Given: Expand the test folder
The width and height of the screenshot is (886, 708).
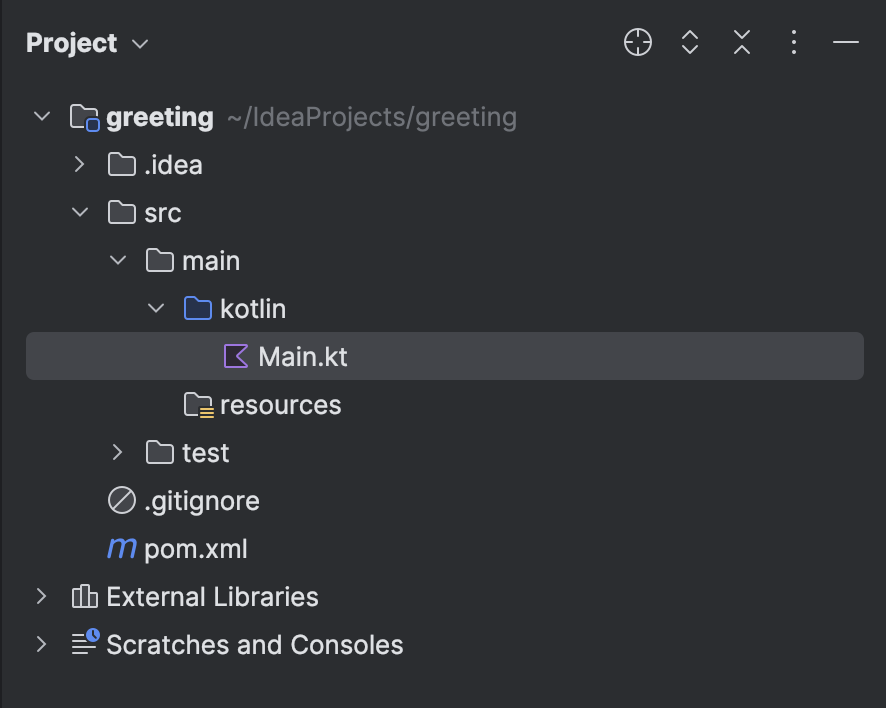Looking at the screenshot, I should click(x=118, y=453).
